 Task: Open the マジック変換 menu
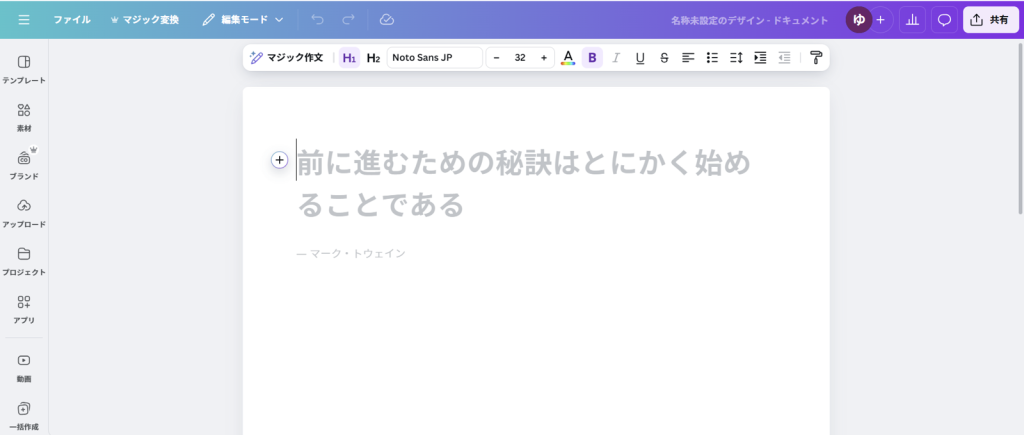(x=145, y=19)
